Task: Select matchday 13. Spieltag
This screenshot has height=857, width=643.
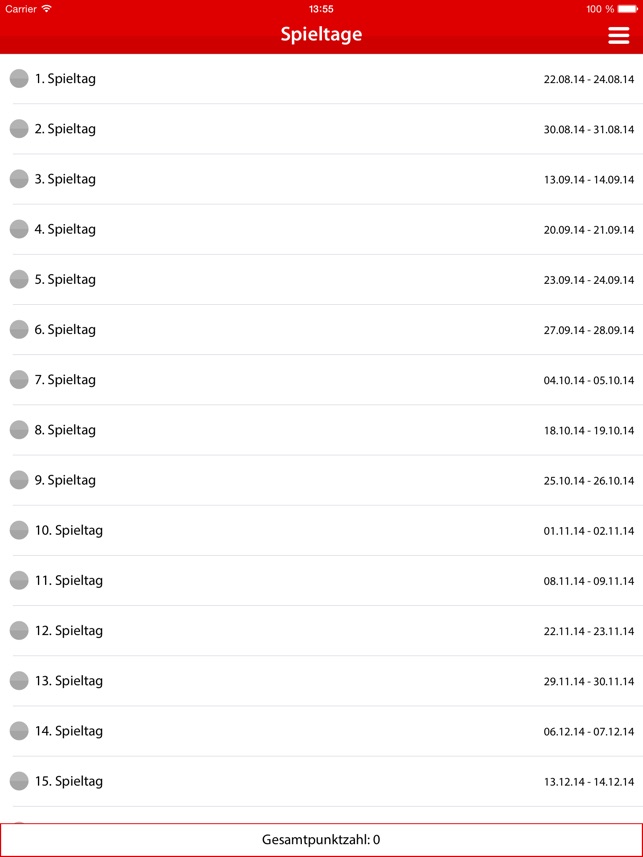Action: (322, 681)
